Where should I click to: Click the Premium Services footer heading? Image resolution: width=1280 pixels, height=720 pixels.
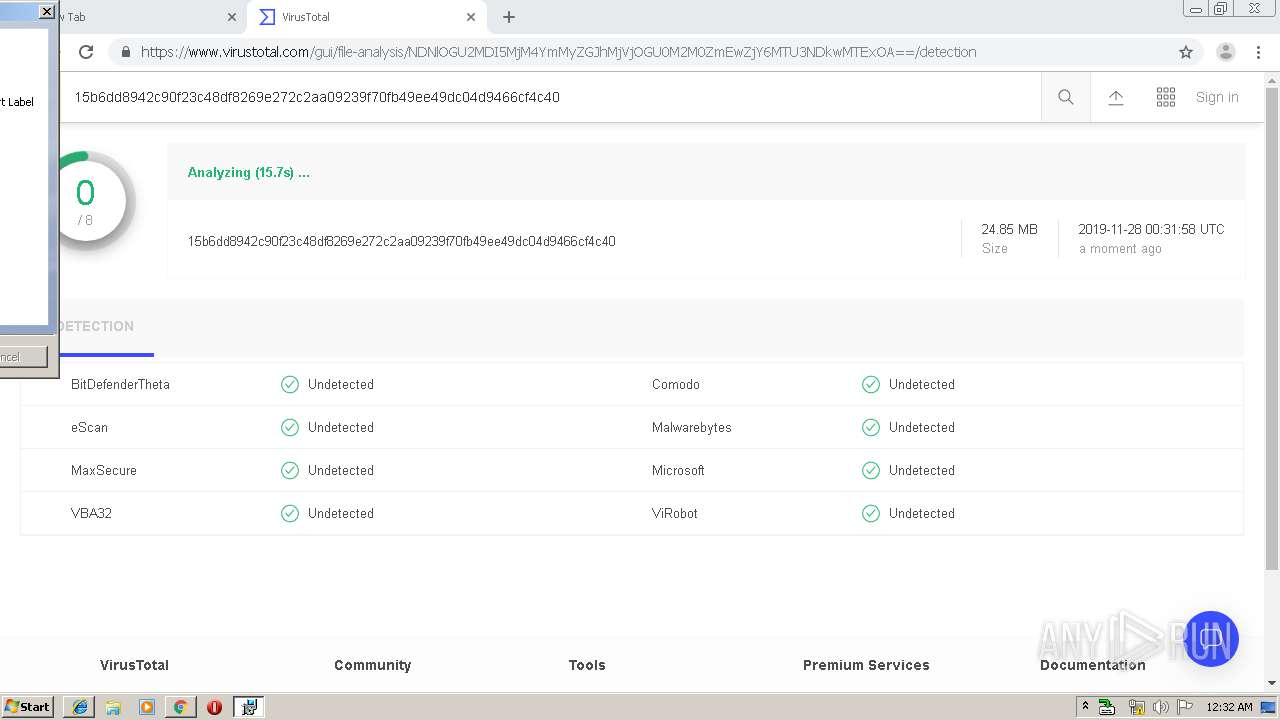click(866, 665)
